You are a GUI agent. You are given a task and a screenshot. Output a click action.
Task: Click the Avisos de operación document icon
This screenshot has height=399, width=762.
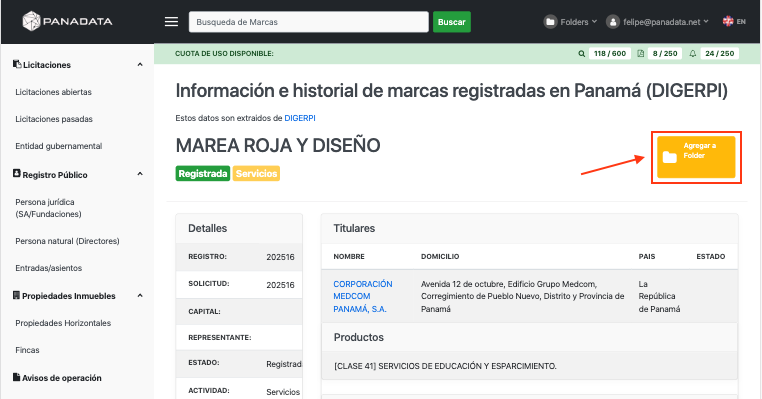click(17, 377)
